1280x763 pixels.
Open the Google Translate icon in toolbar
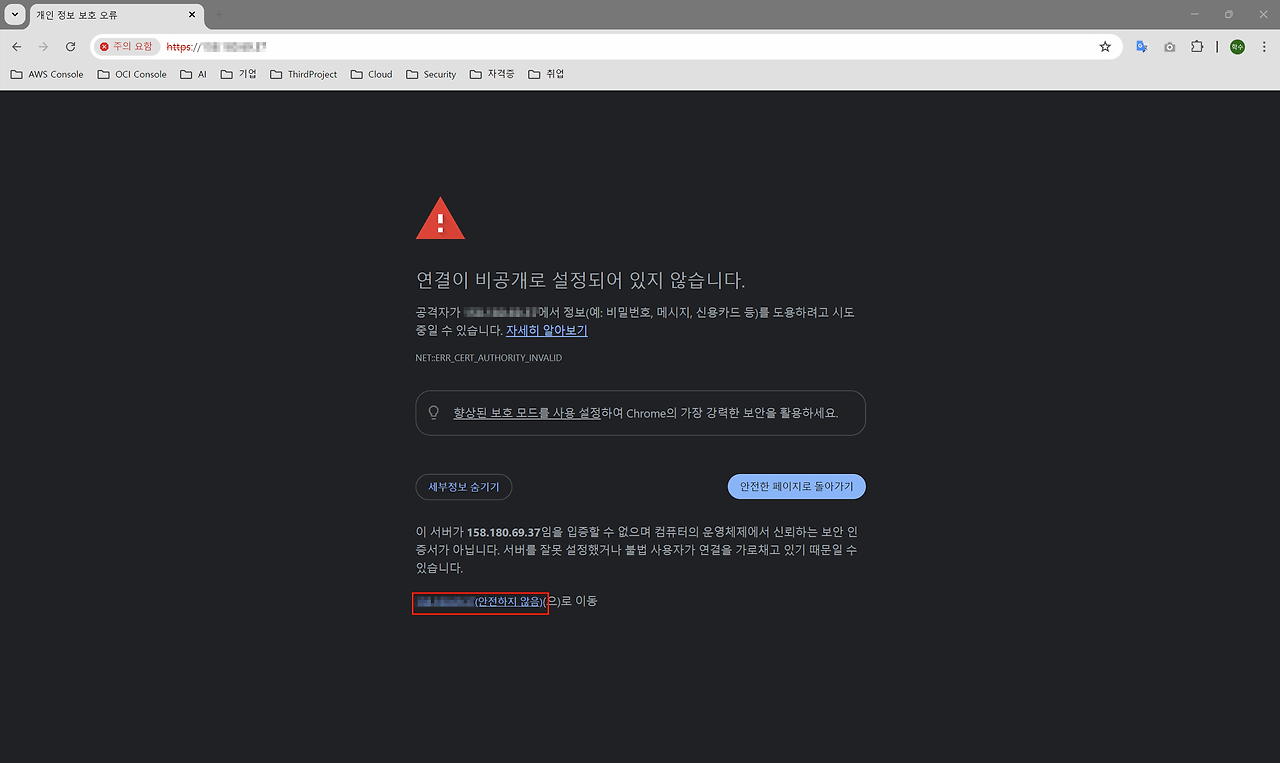coord(1142,47)
